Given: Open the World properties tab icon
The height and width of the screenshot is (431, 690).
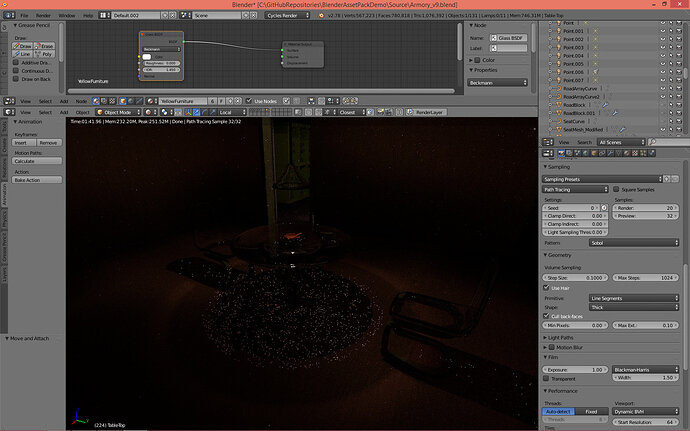Looking at the screenshot, I should (x=586, y=153).
